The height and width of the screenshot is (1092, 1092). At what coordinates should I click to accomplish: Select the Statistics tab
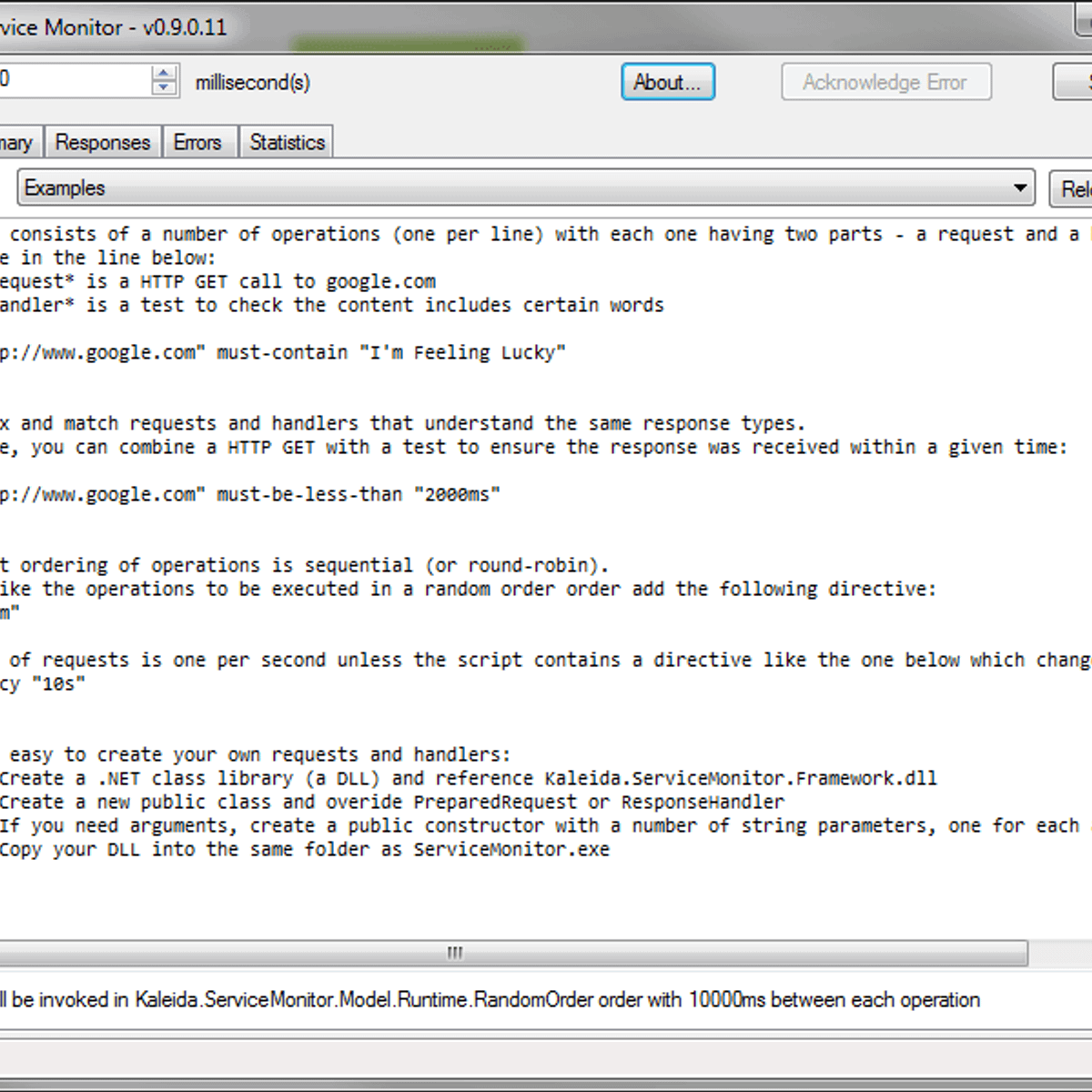click(287, 143)
